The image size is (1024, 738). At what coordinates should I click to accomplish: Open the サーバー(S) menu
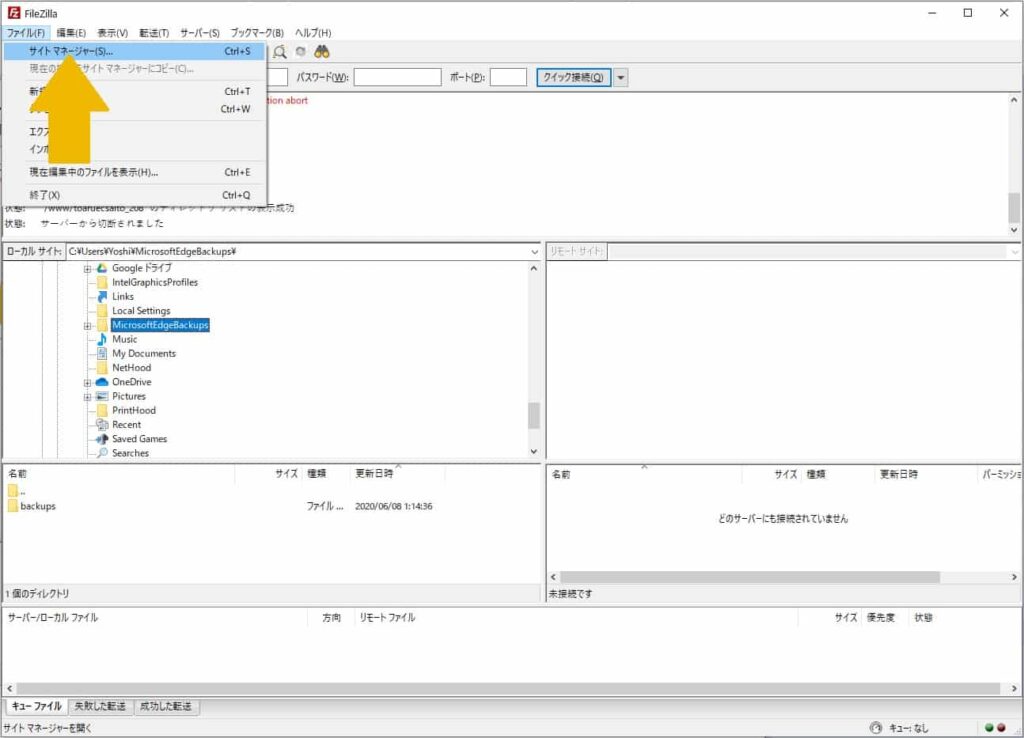point(200,33)
